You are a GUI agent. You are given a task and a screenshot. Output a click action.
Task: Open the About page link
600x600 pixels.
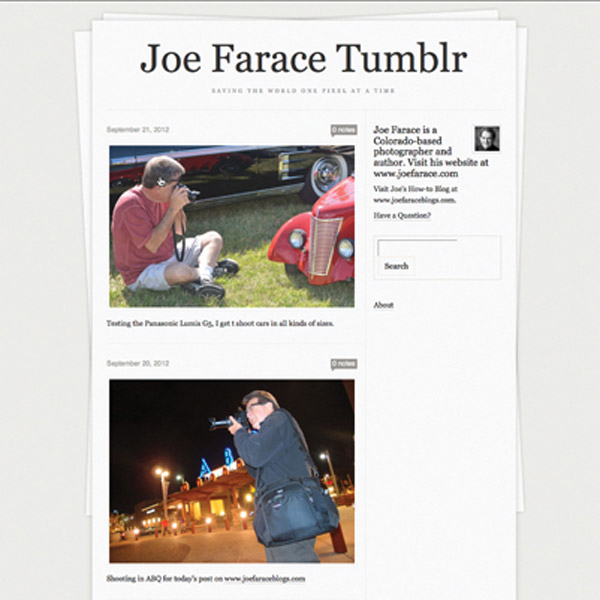[383, 305]
